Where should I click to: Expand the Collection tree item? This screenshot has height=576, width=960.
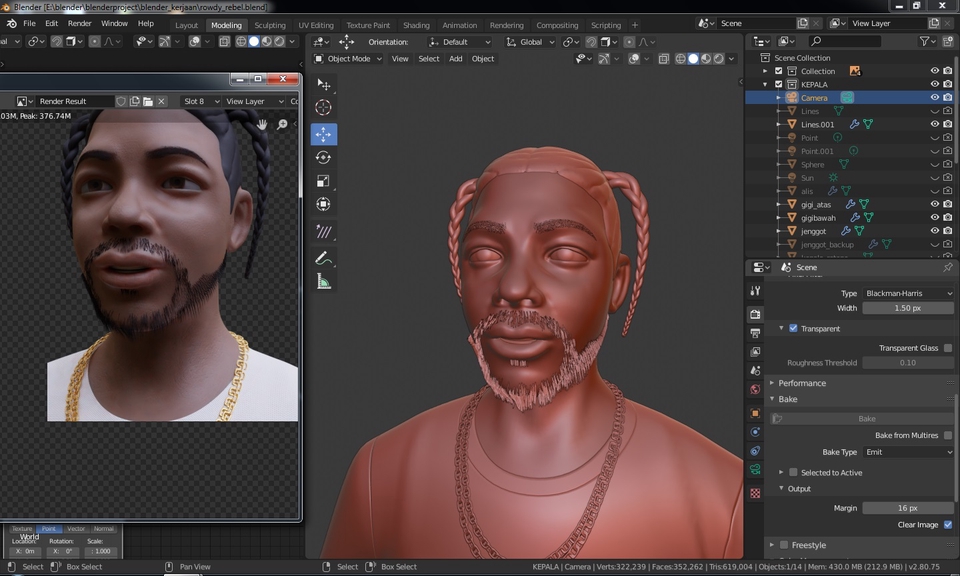click(763, 70)
